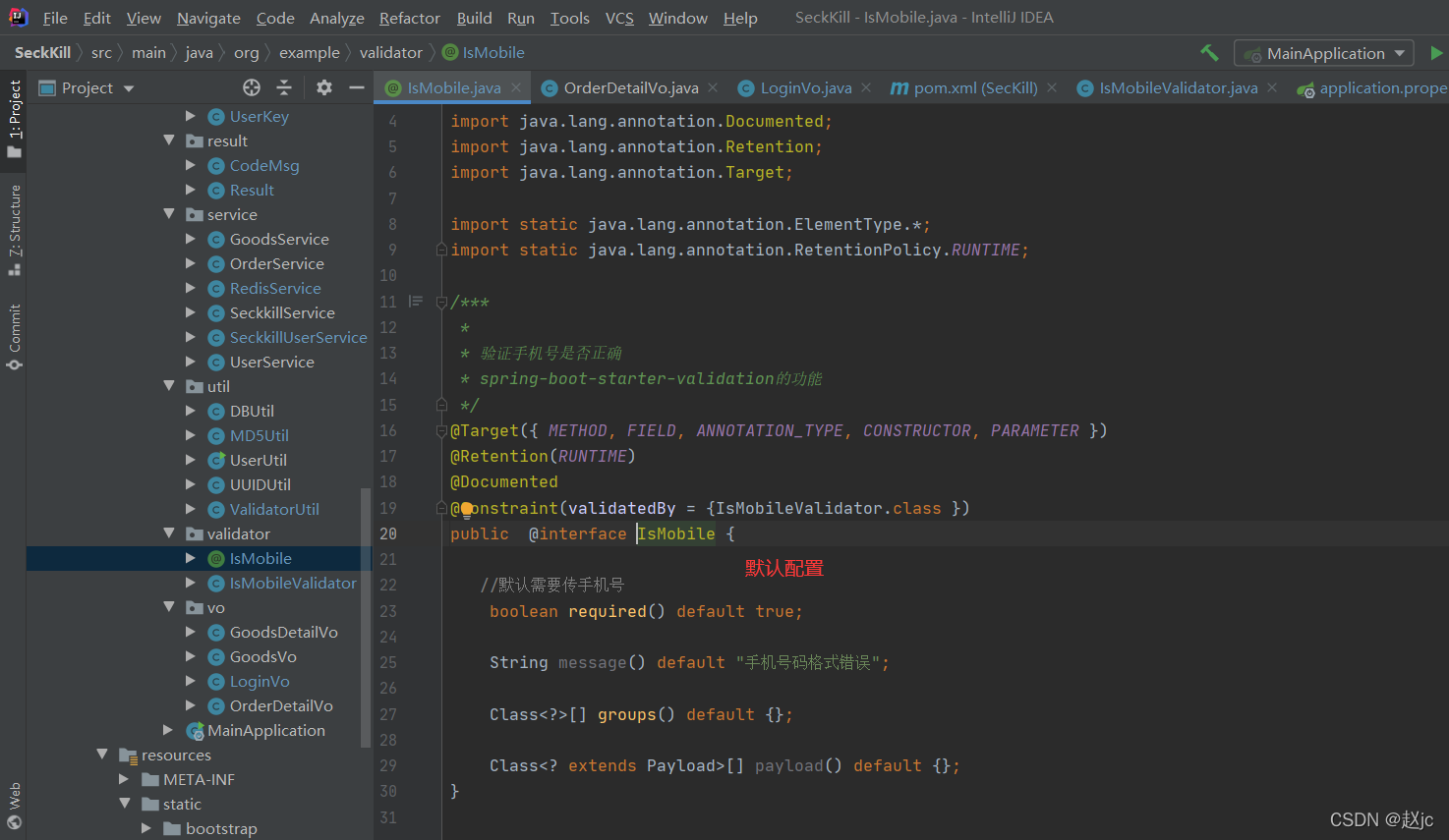Open the Structure side tool window

click(x=14, y=229)
